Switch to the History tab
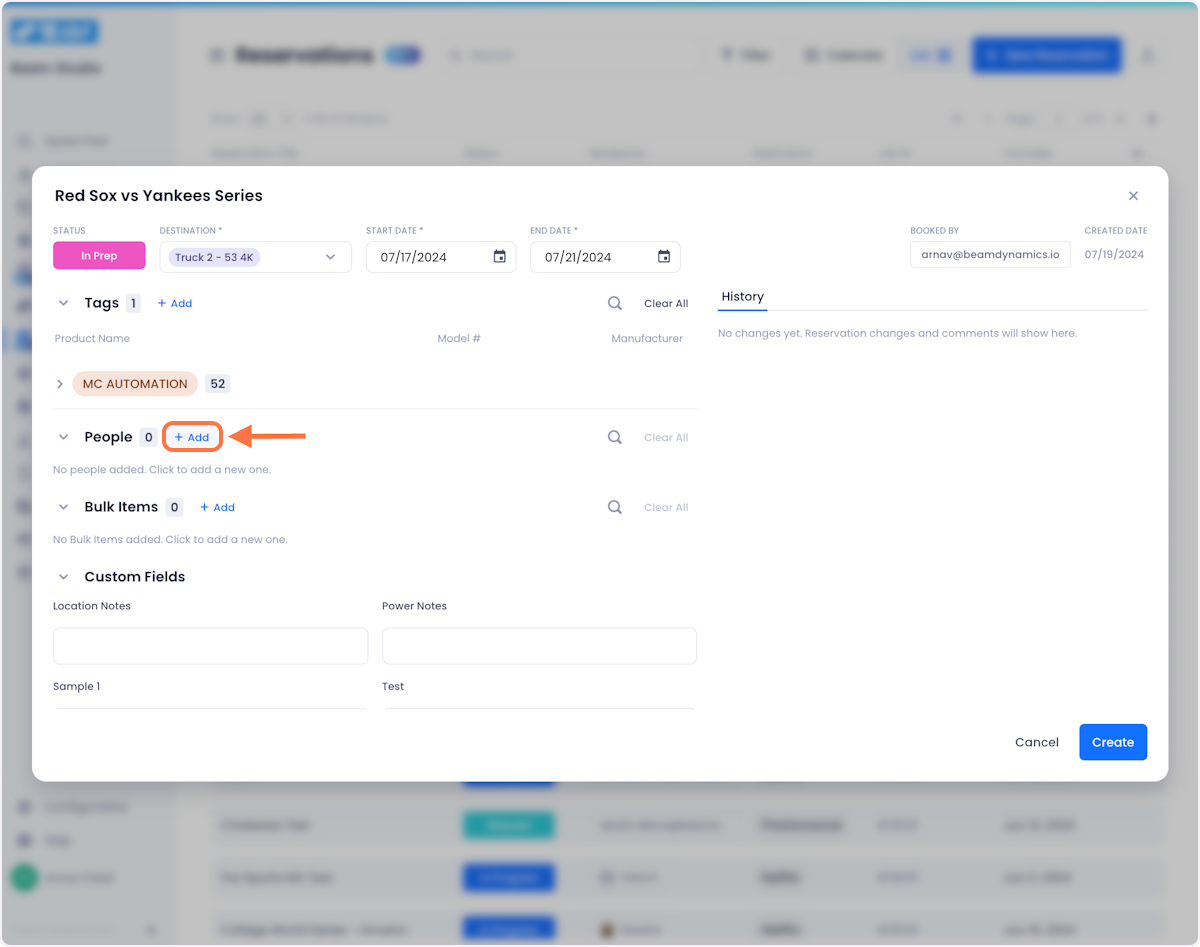Screen dimensions: 1200x947 tap(742, 297)
